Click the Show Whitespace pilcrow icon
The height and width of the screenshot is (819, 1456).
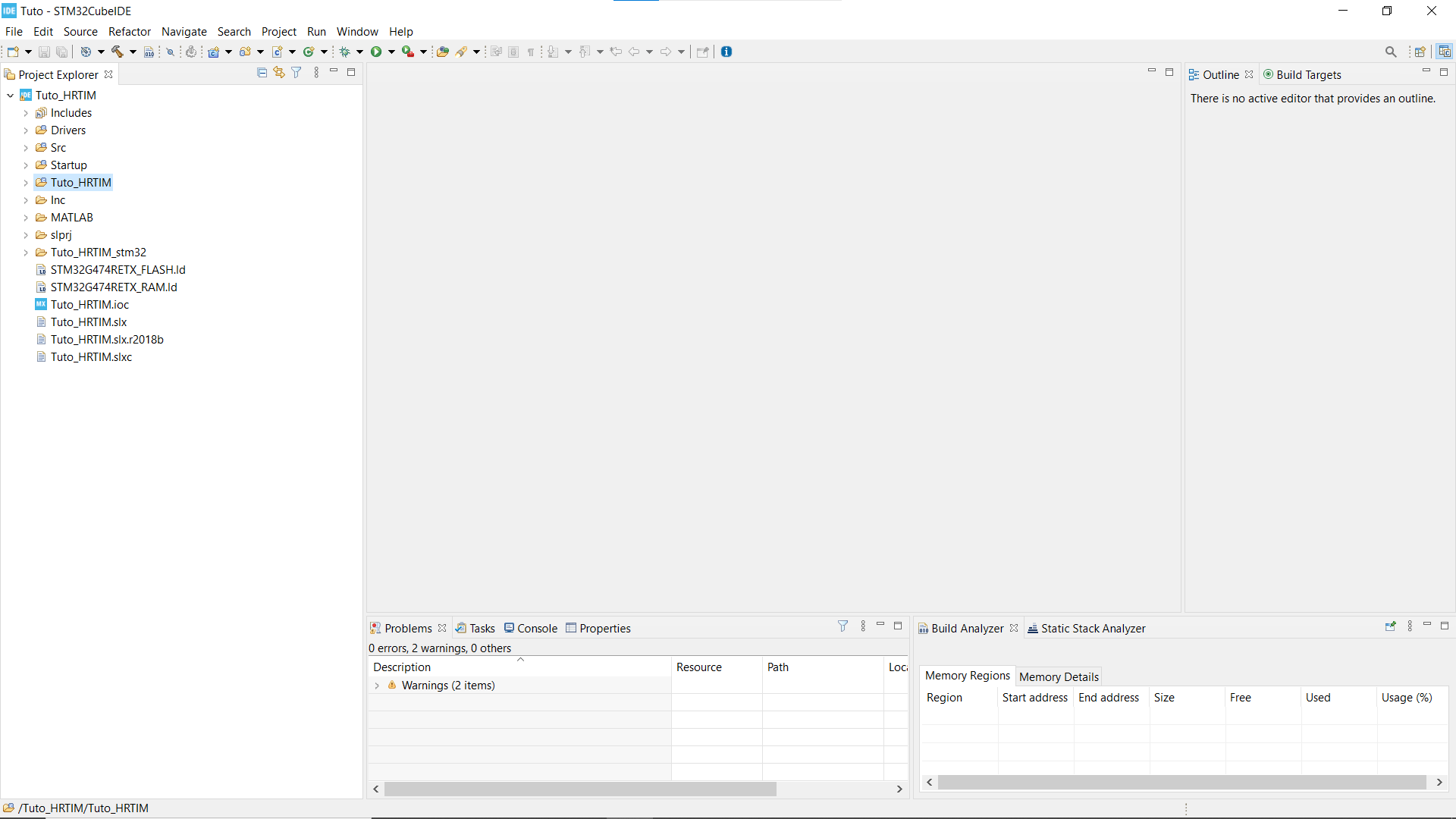point(531,52)
